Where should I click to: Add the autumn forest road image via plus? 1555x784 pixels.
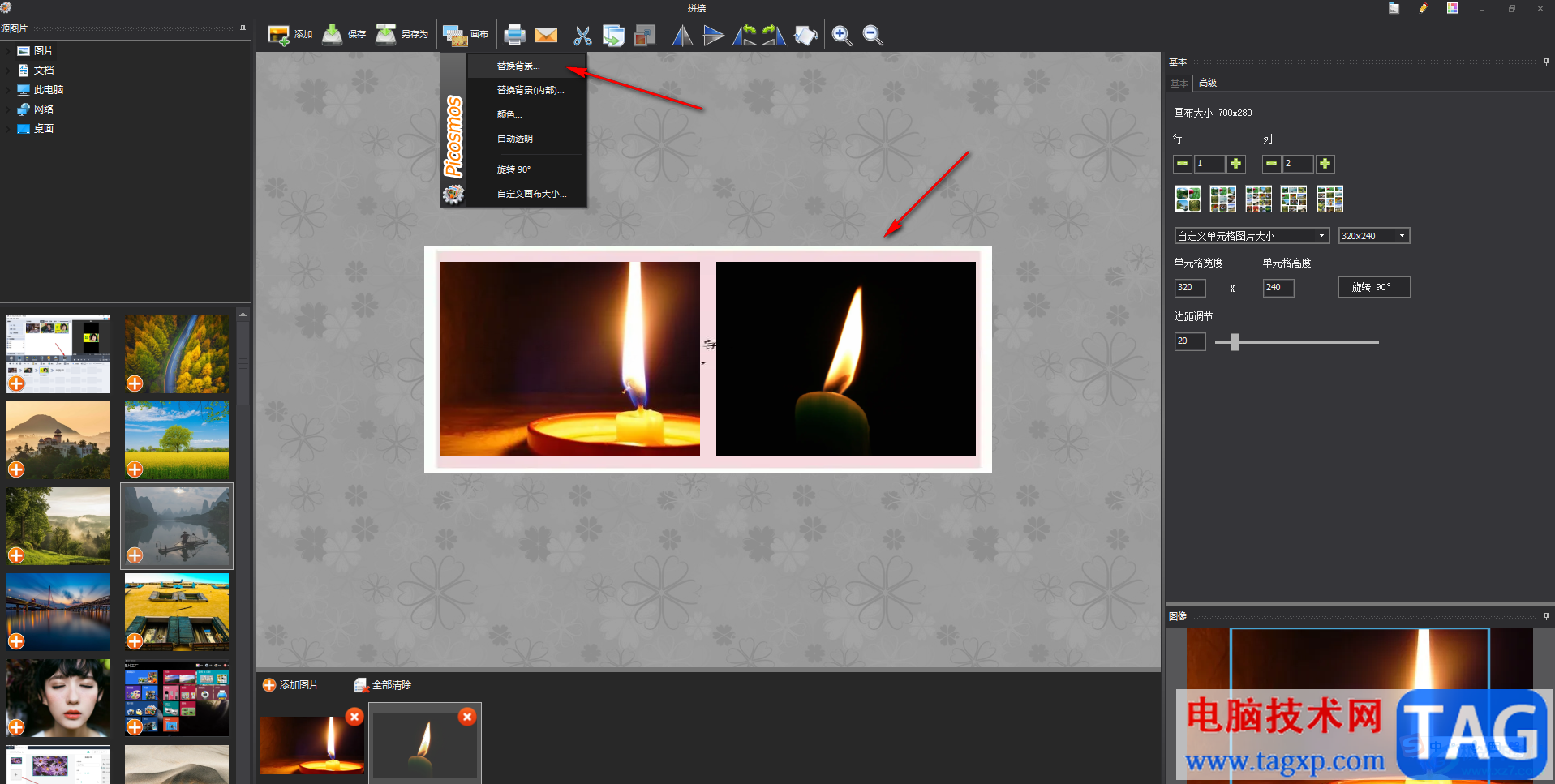coord(135,383)
